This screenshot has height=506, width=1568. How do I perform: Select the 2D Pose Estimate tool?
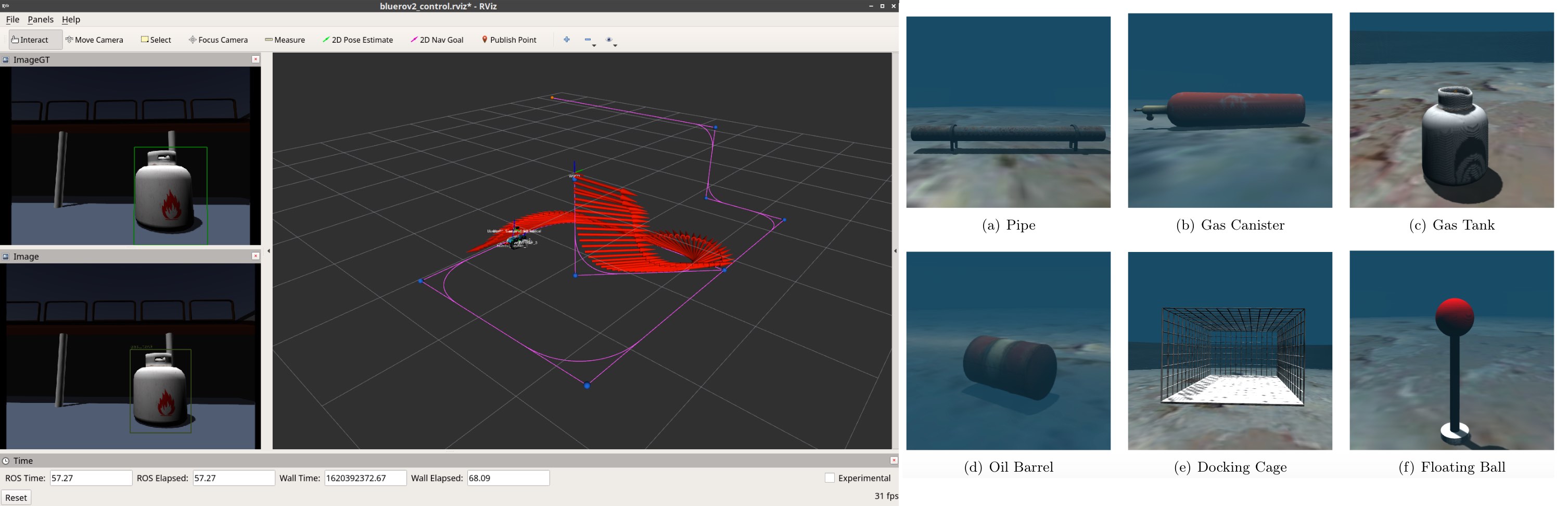[x=358, y=40]
